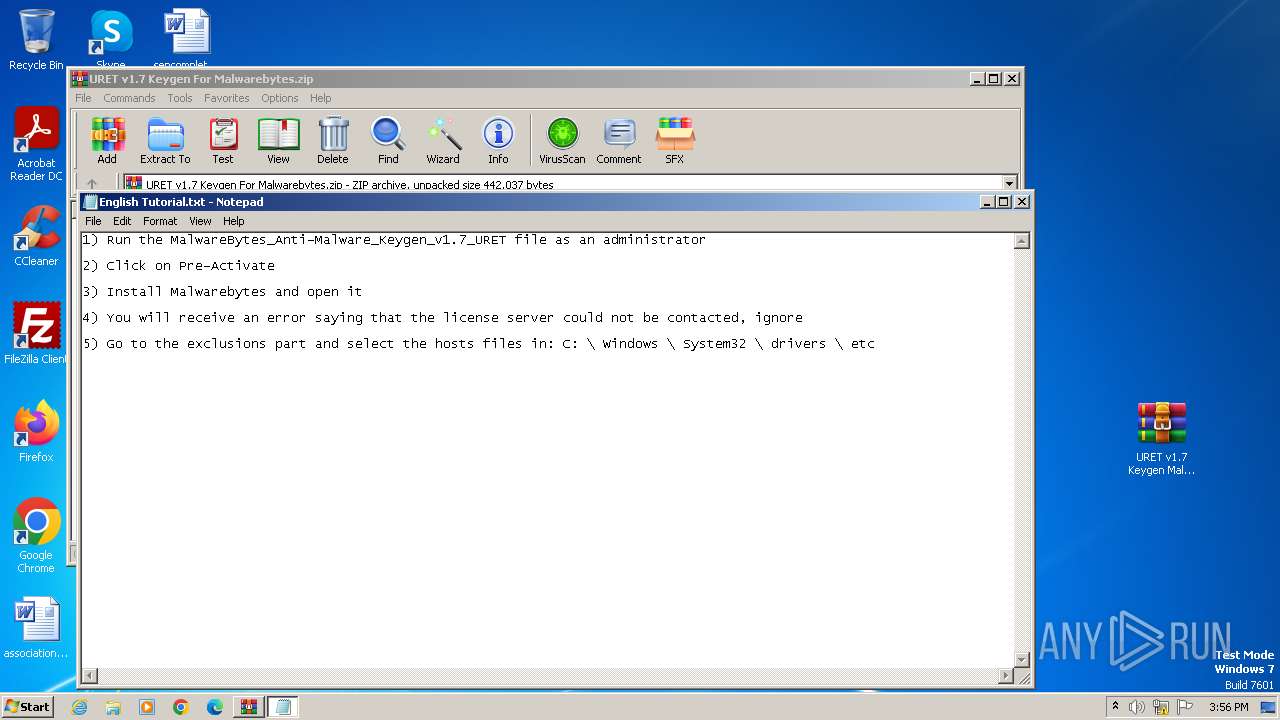Go up one folder in WinRAR
This screenshot has width=1280, height=720.
pyautogui.click(x=92, y=184)
